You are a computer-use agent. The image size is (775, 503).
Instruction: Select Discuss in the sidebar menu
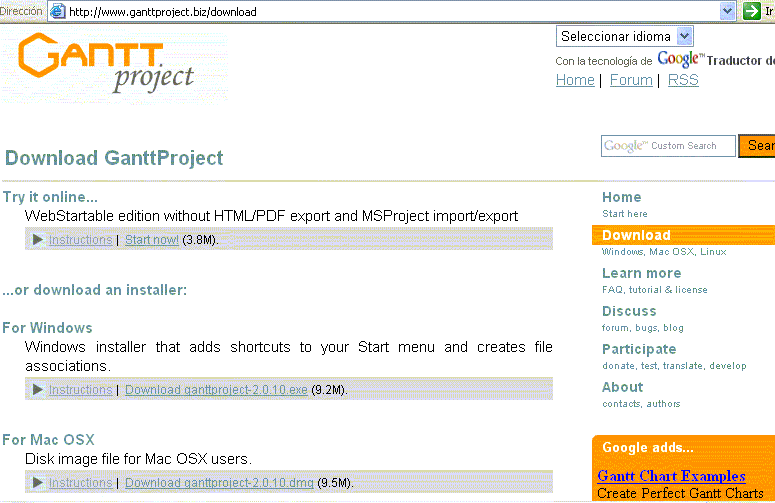[x=629, y=311]
